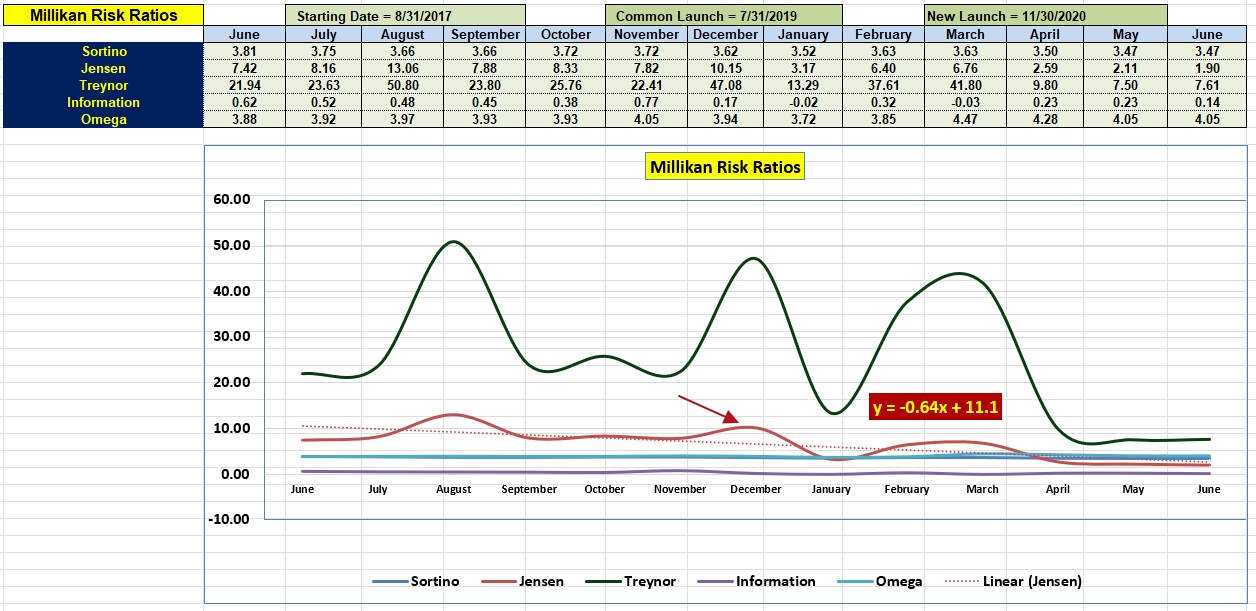The height and width of the screenshot is (611, 1256).
Task: Select the Treynor legend entry
Action: [631, 581]
